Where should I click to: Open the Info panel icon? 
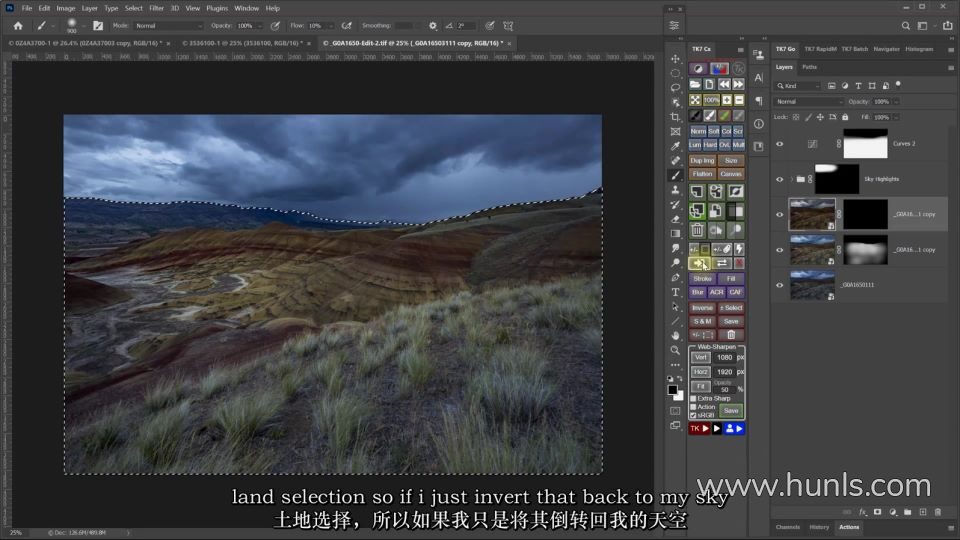[x=759, y=124]
